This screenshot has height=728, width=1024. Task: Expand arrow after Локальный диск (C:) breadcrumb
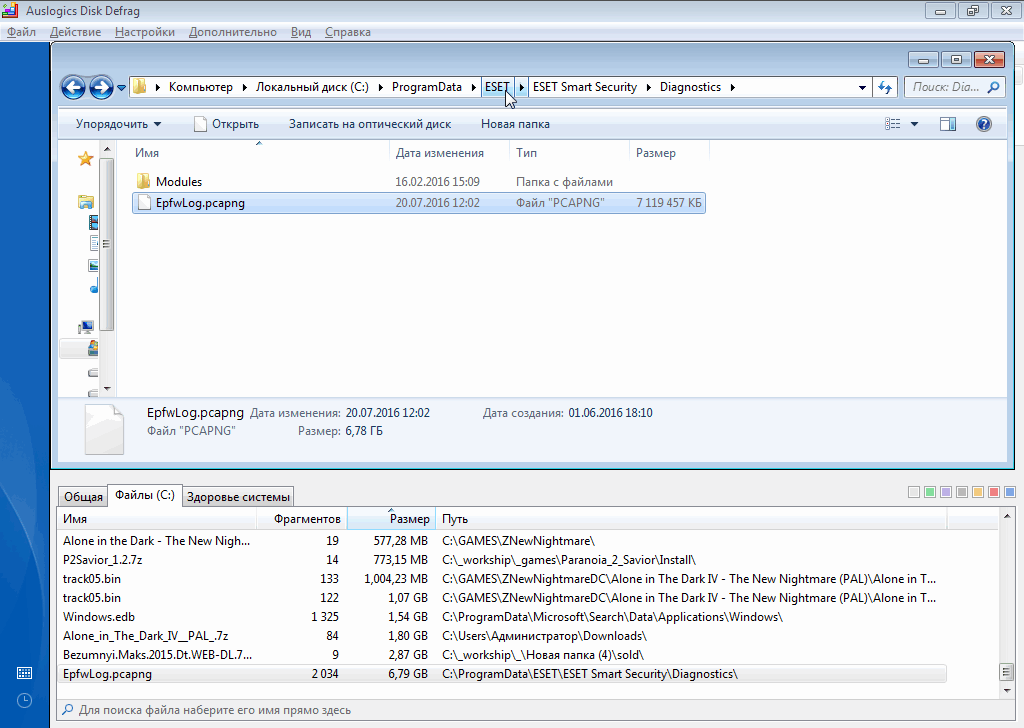(380, 87)
